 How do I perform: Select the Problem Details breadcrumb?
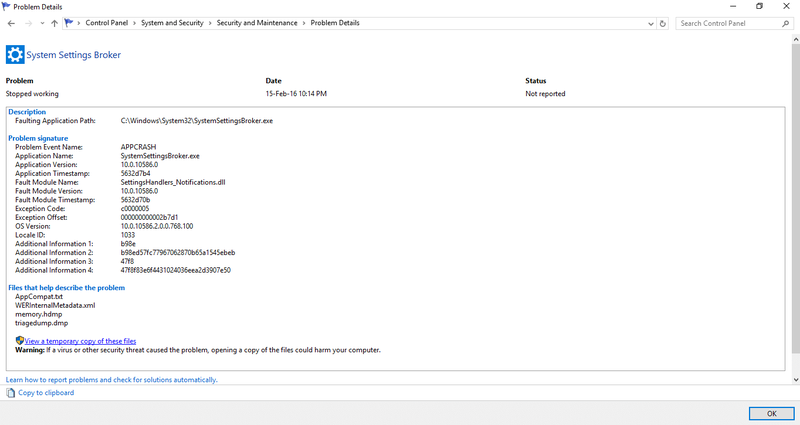coord(335,23)
